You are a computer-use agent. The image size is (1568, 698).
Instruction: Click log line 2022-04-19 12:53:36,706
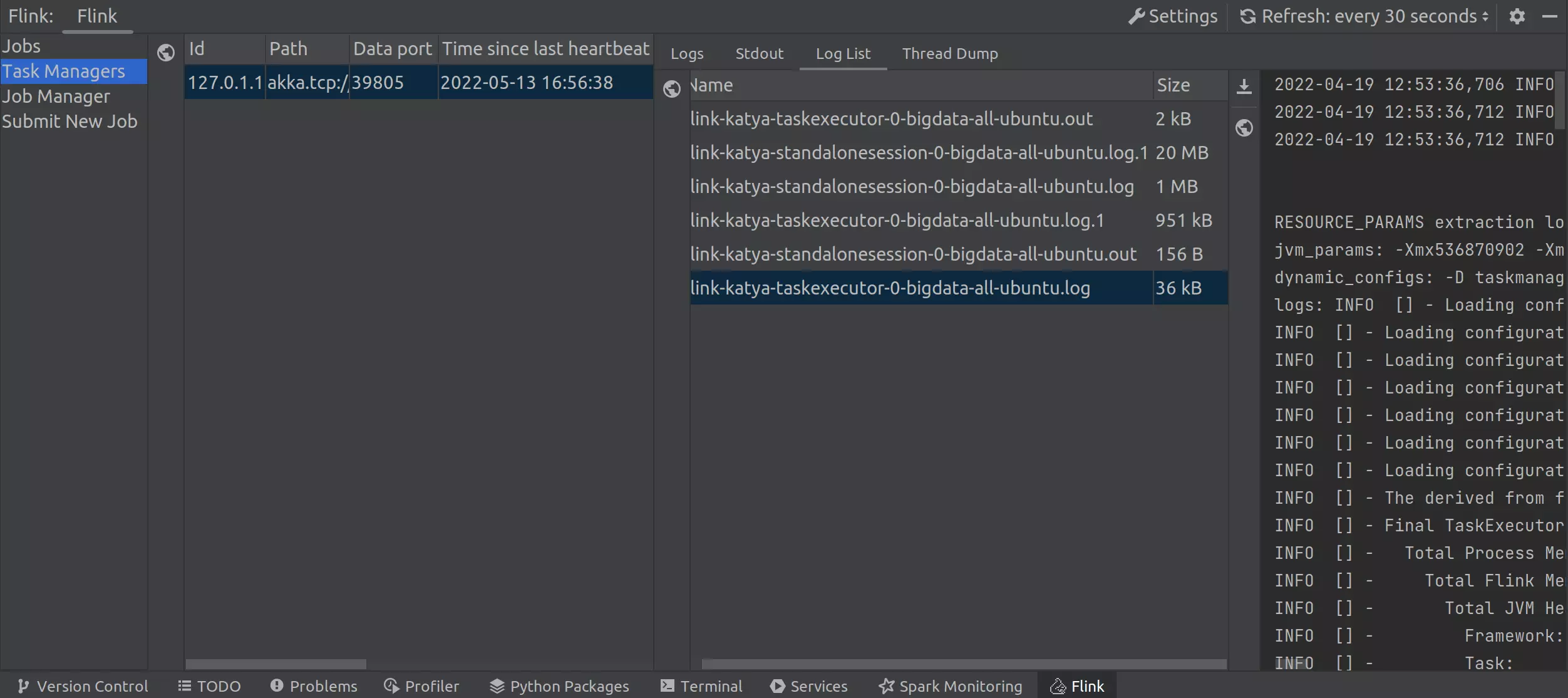[x=1414, y=85]
